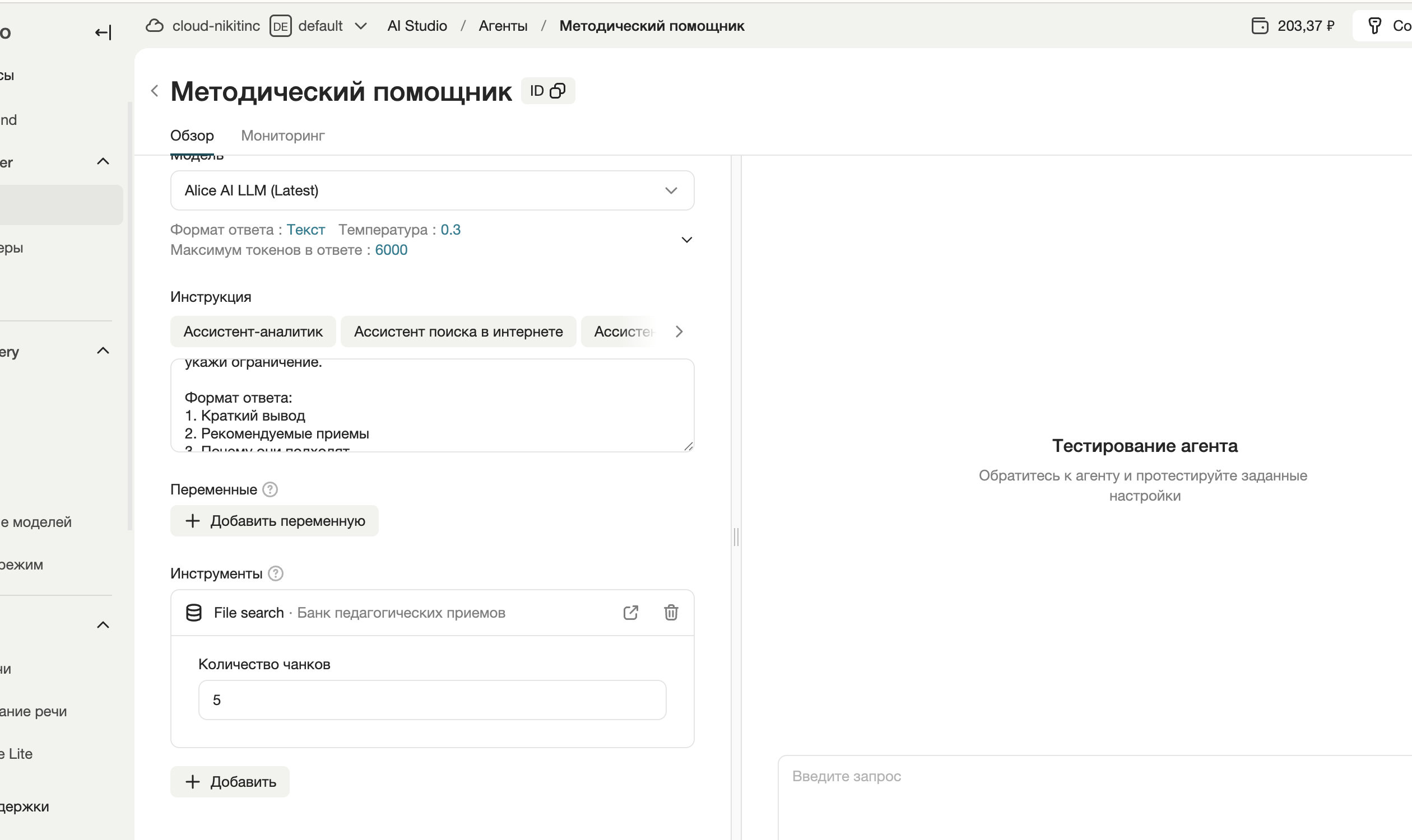Collapse the sidebar section ending in 'er'
This screenshot has width=1412, height=840.
pos(103,162)
